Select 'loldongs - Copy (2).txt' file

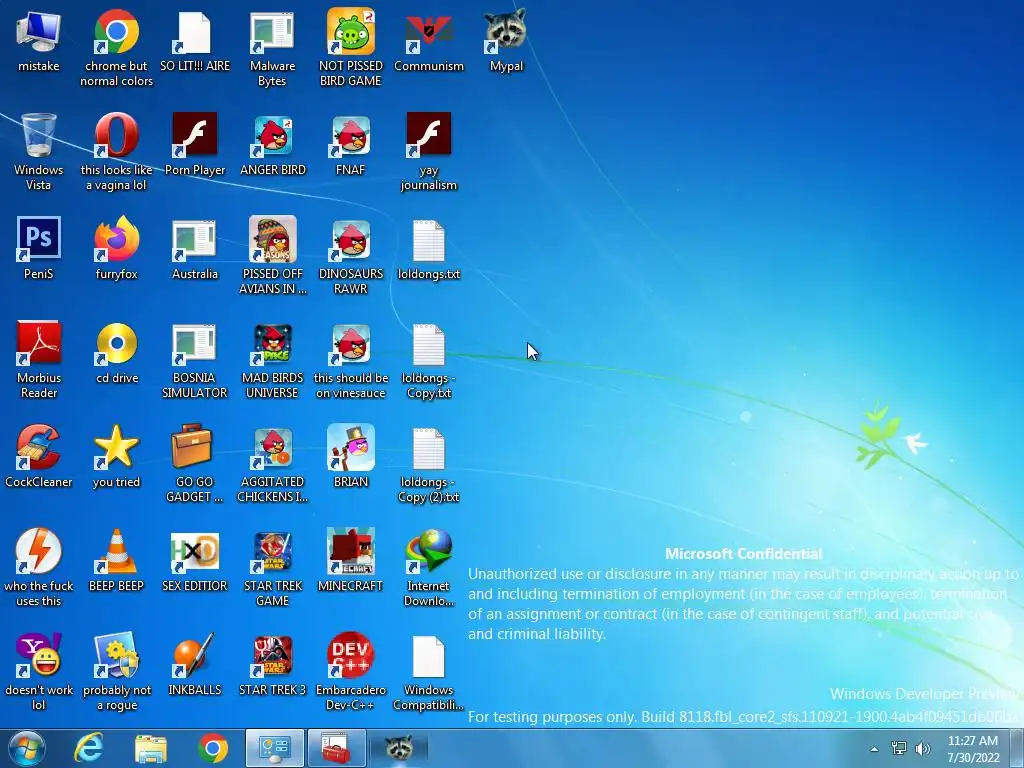tap(428, 448)
